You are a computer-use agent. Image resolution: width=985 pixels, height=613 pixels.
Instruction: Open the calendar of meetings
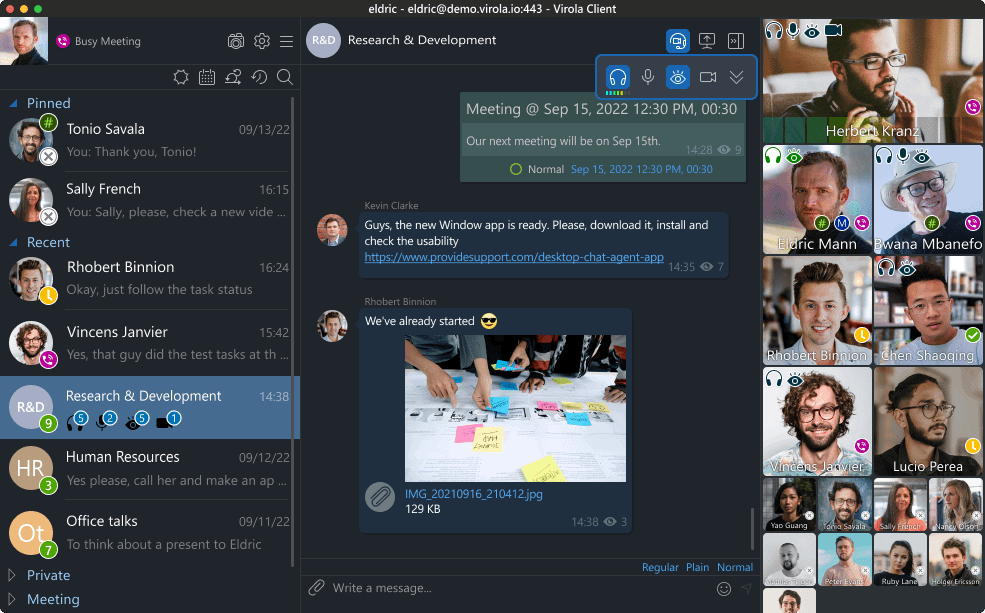click(207, 76)
